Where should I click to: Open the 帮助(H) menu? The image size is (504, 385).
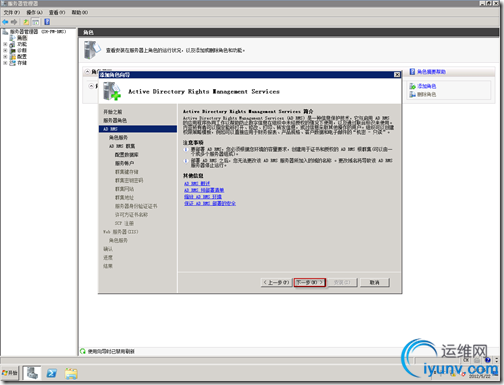[x=80, y=12]
